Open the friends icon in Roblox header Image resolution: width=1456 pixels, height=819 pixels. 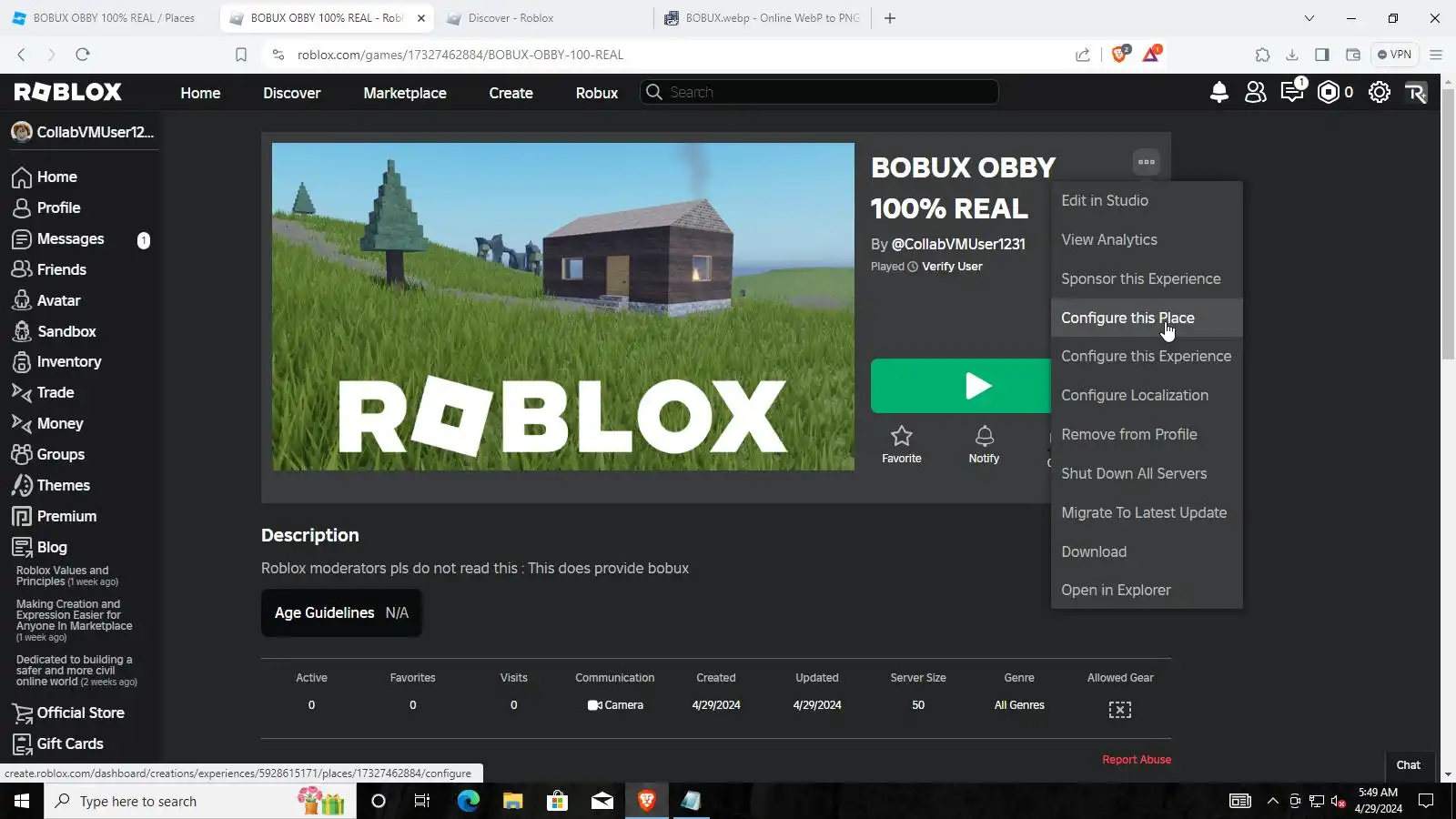1256,92
